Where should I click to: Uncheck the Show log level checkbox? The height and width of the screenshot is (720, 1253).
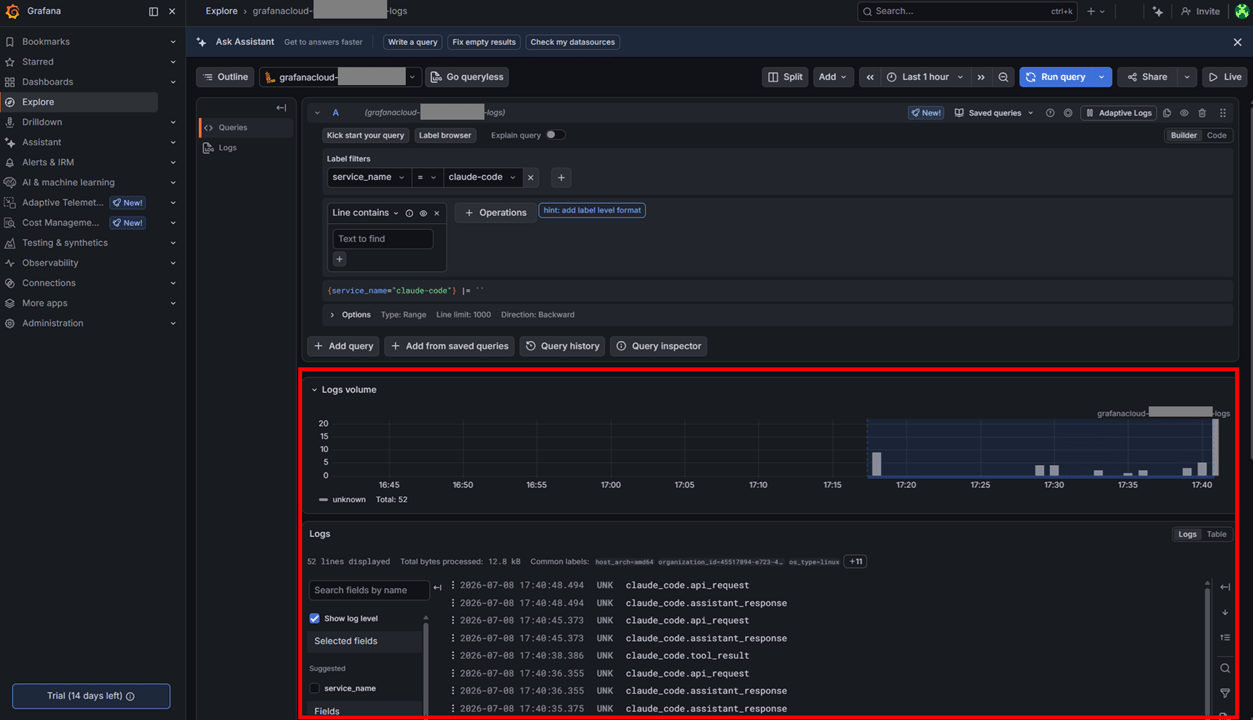pos(314,618)
